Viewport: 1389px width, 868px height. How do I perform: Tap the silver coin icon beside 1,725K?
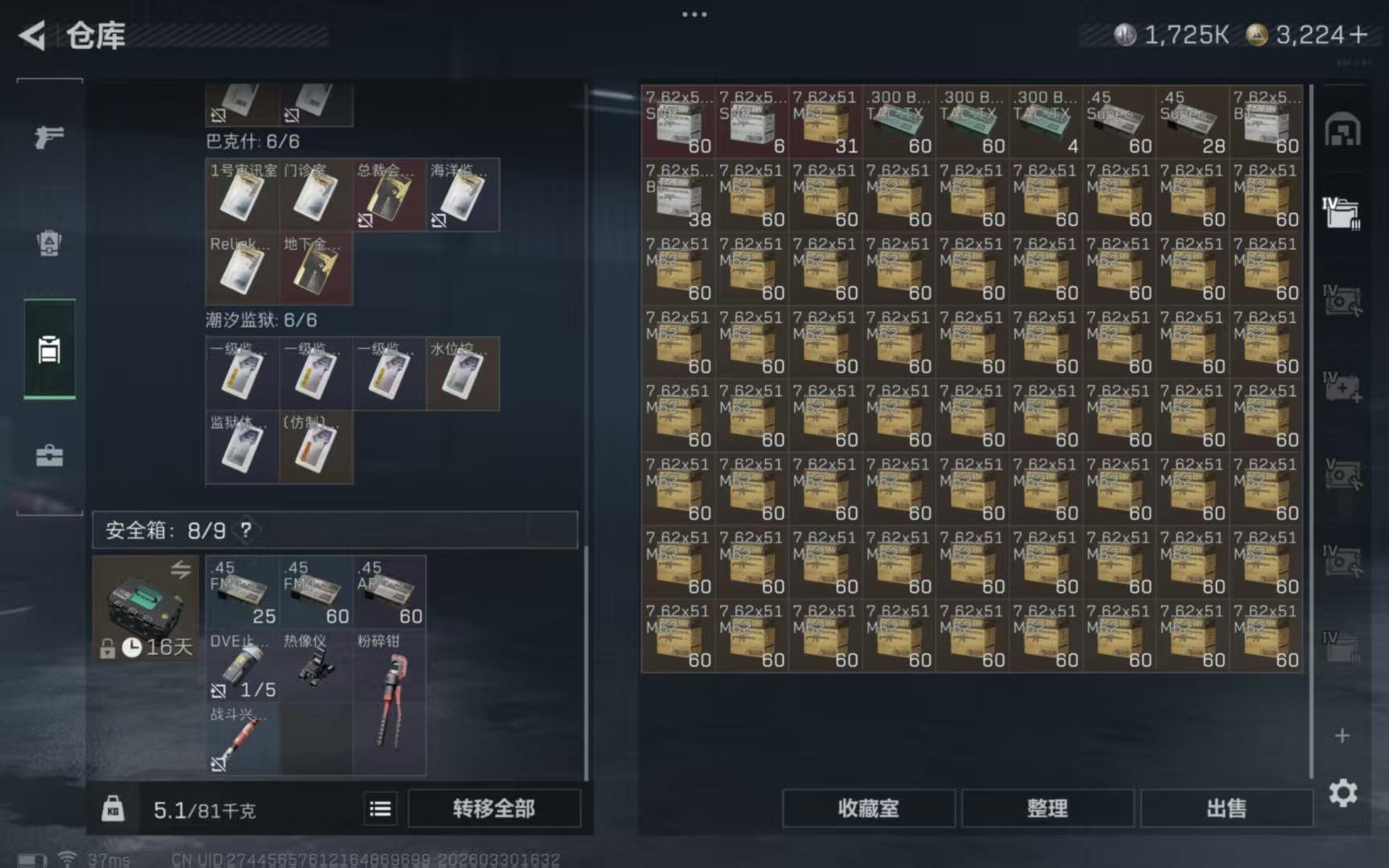pyautogui.click(x=1125, y=35)
